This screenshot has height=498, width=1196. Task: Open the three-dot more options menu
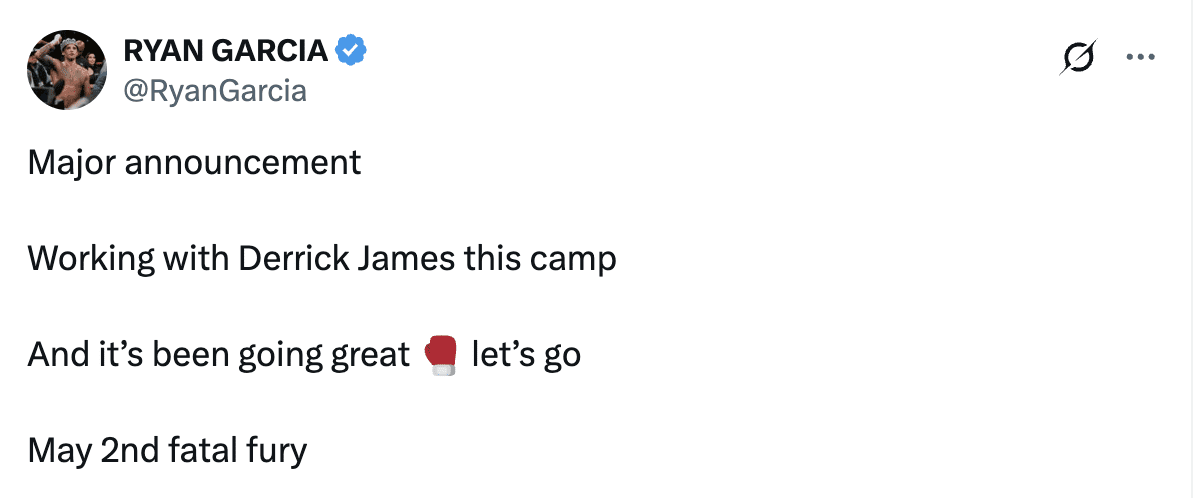(1140, 57)
